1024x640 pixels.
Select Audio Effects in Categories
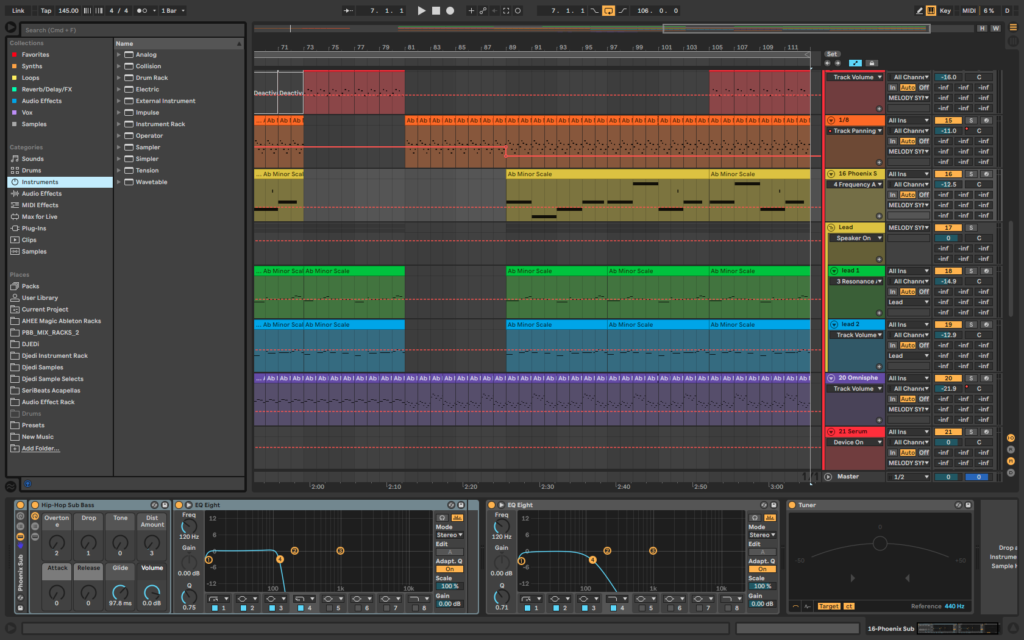click(41, 194)
